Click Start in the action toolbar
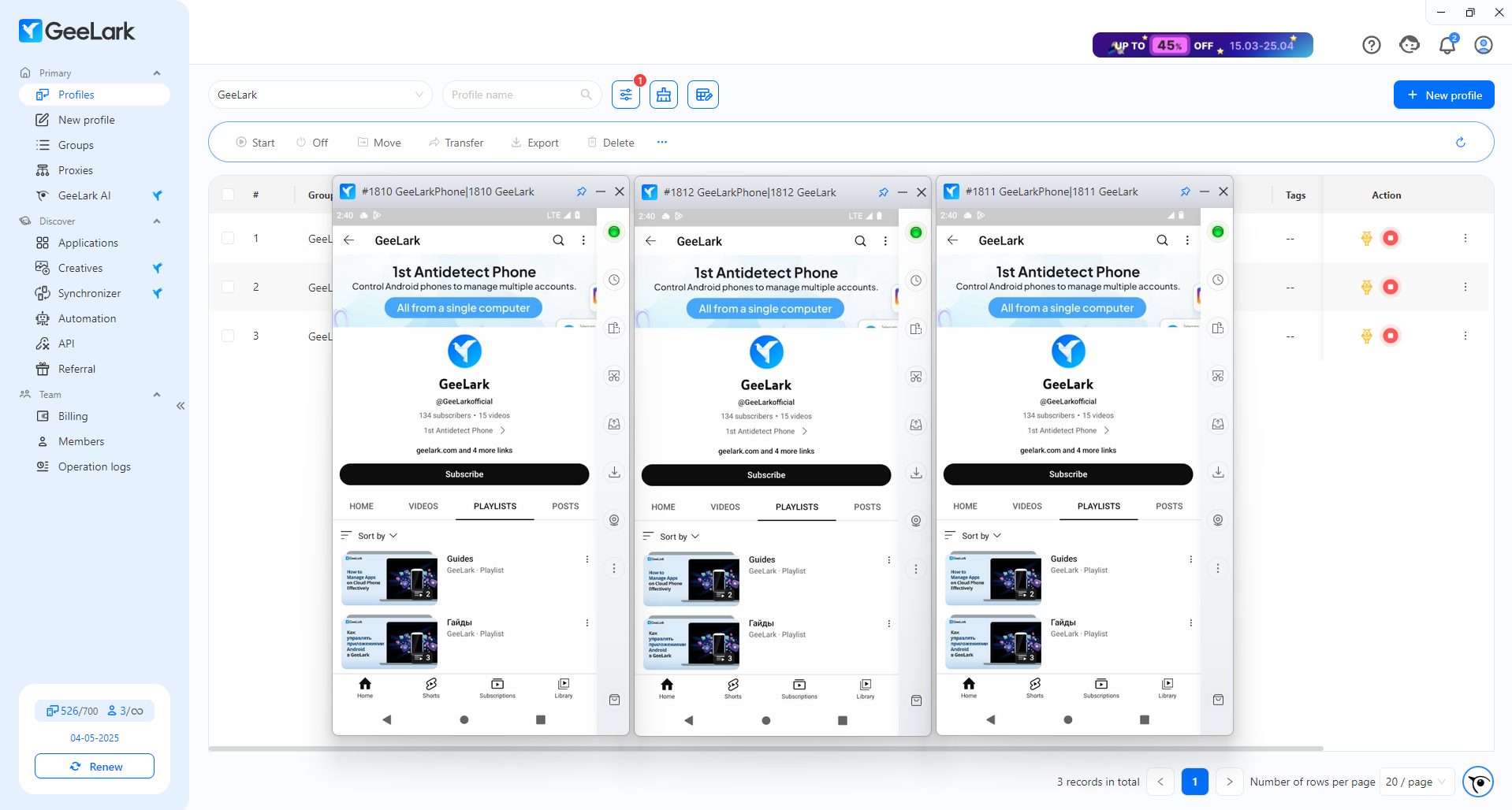The width and height of the screenshot is (1512, 810). coord(255,143)
